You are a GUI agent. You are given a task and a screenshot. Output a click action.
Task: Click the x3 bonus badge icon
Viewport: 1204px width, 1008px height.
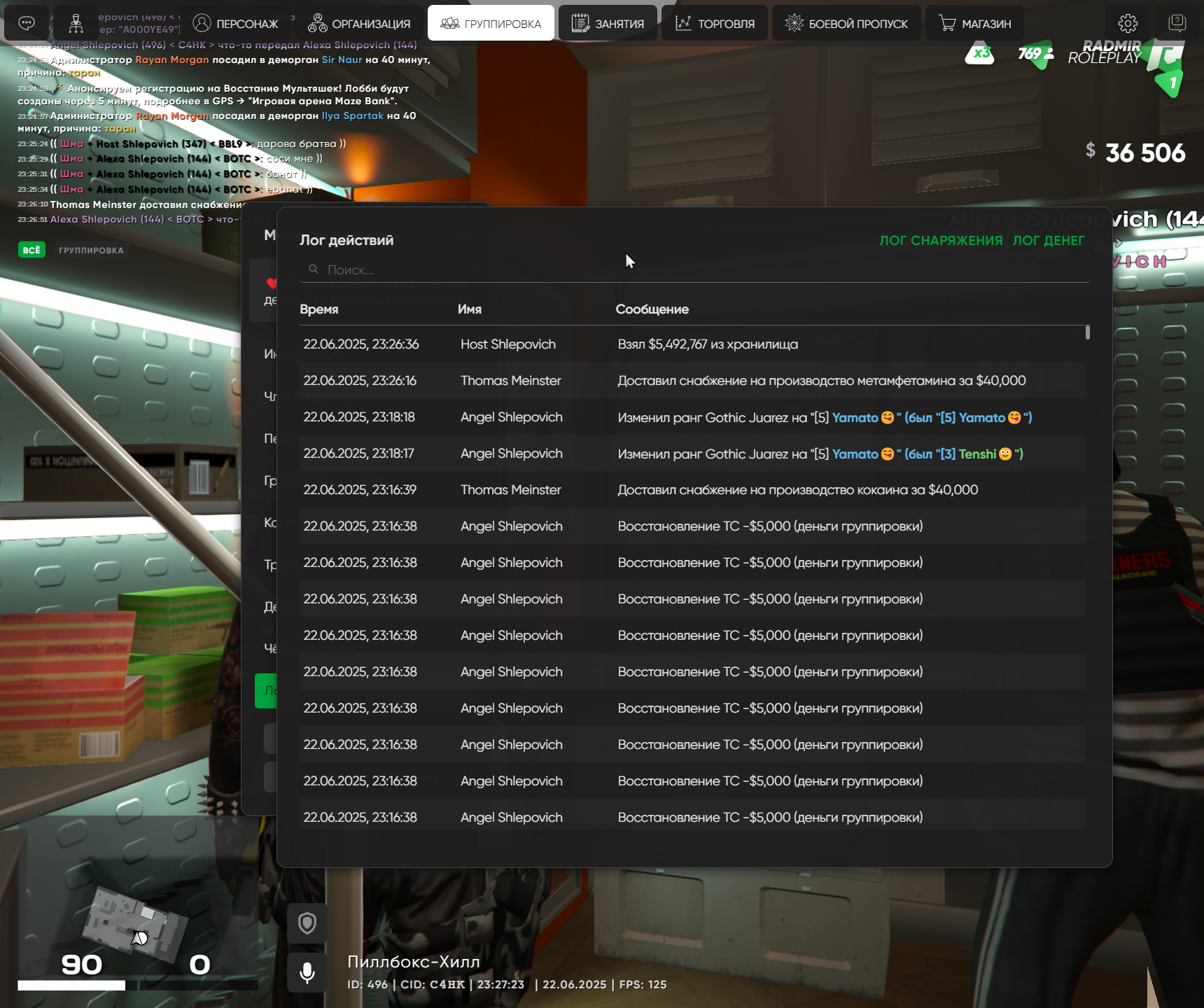980,53
